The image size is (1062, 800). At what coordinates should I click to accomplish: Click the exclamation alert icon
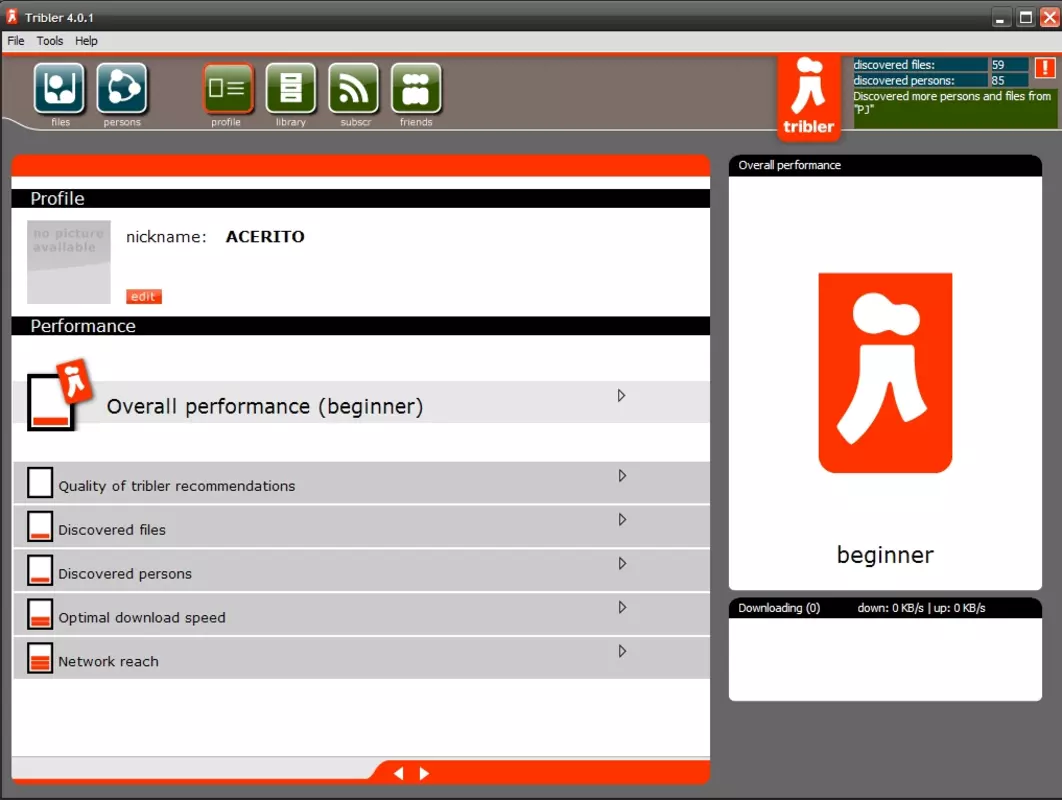point(1045,68)
